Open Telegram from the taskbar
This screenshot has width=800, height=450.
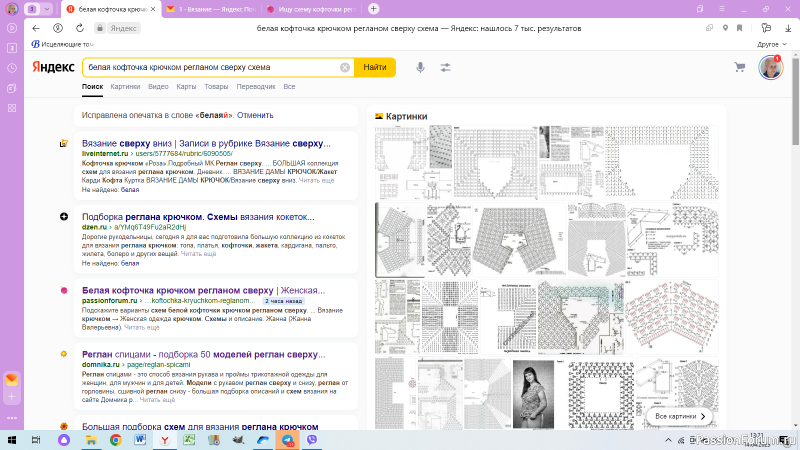coord(287,440)
